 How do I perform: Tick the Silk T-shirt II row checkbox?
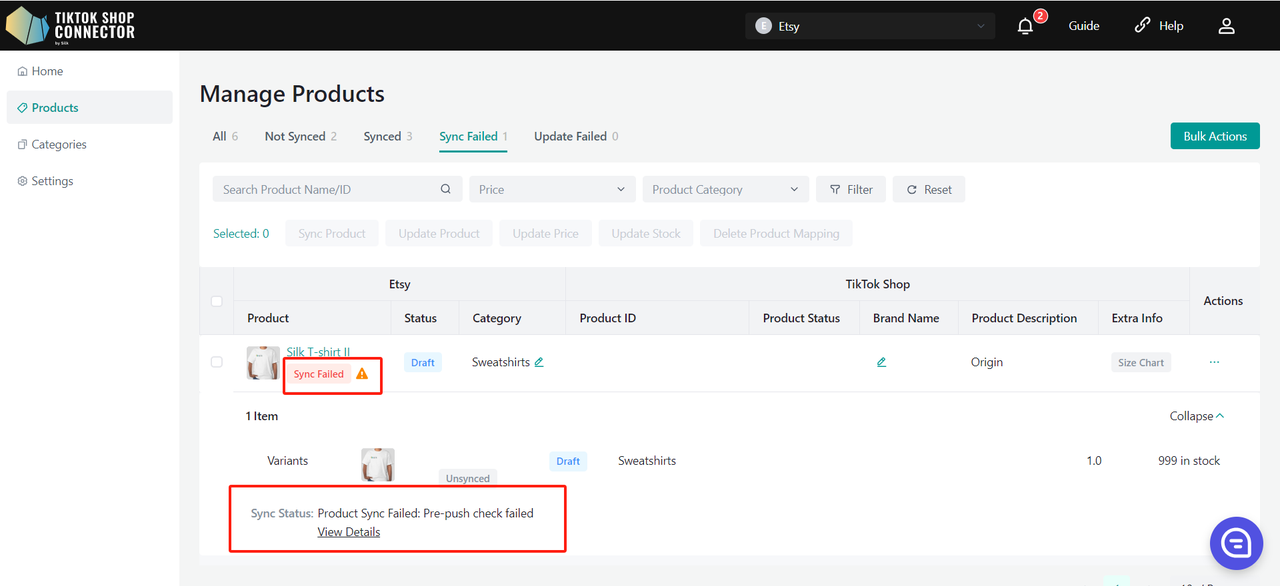tap(217, 362)
